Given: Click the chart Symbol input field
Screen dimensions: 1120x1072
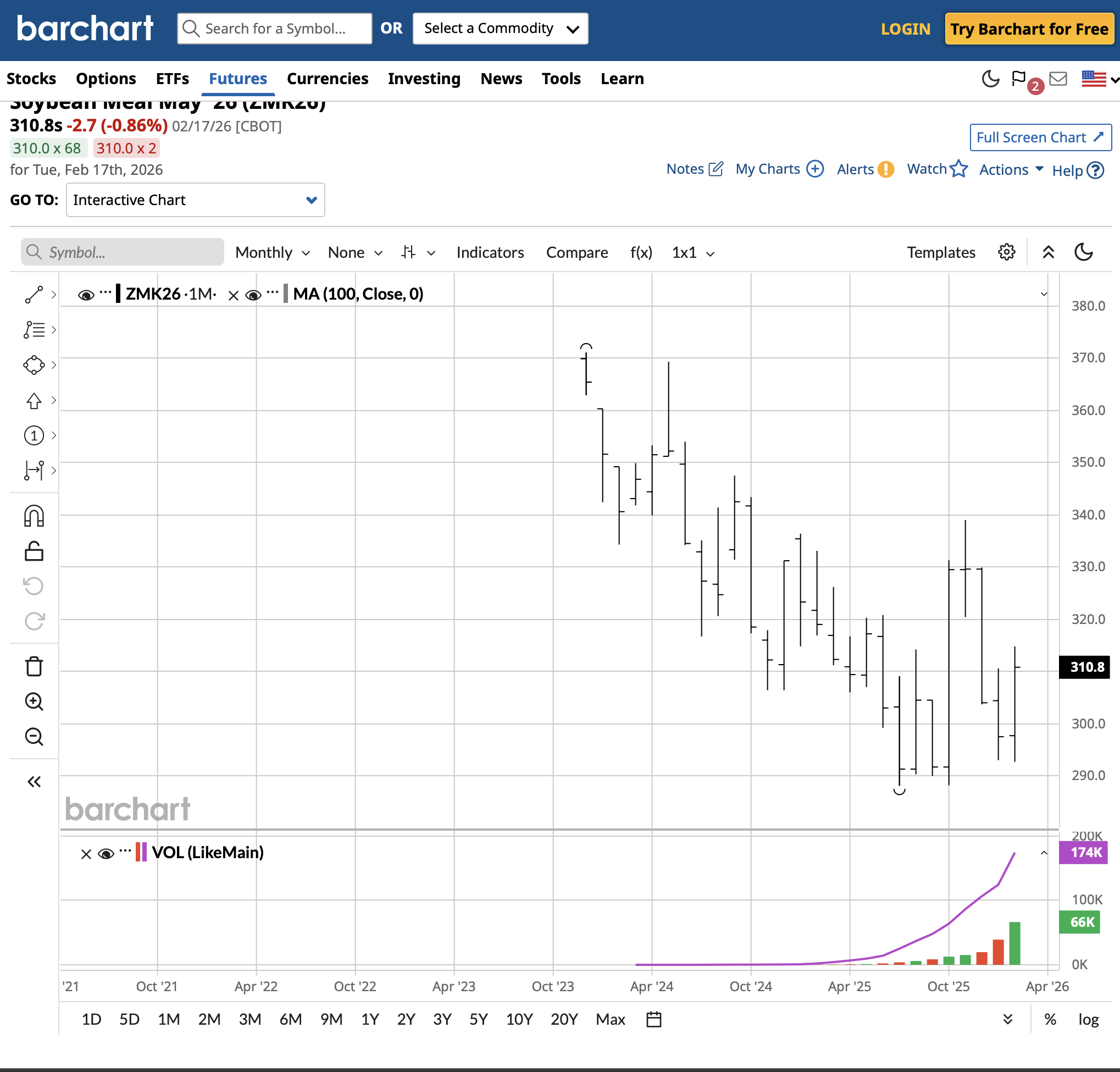Looking at the screenshot, I should pos(123,252).
